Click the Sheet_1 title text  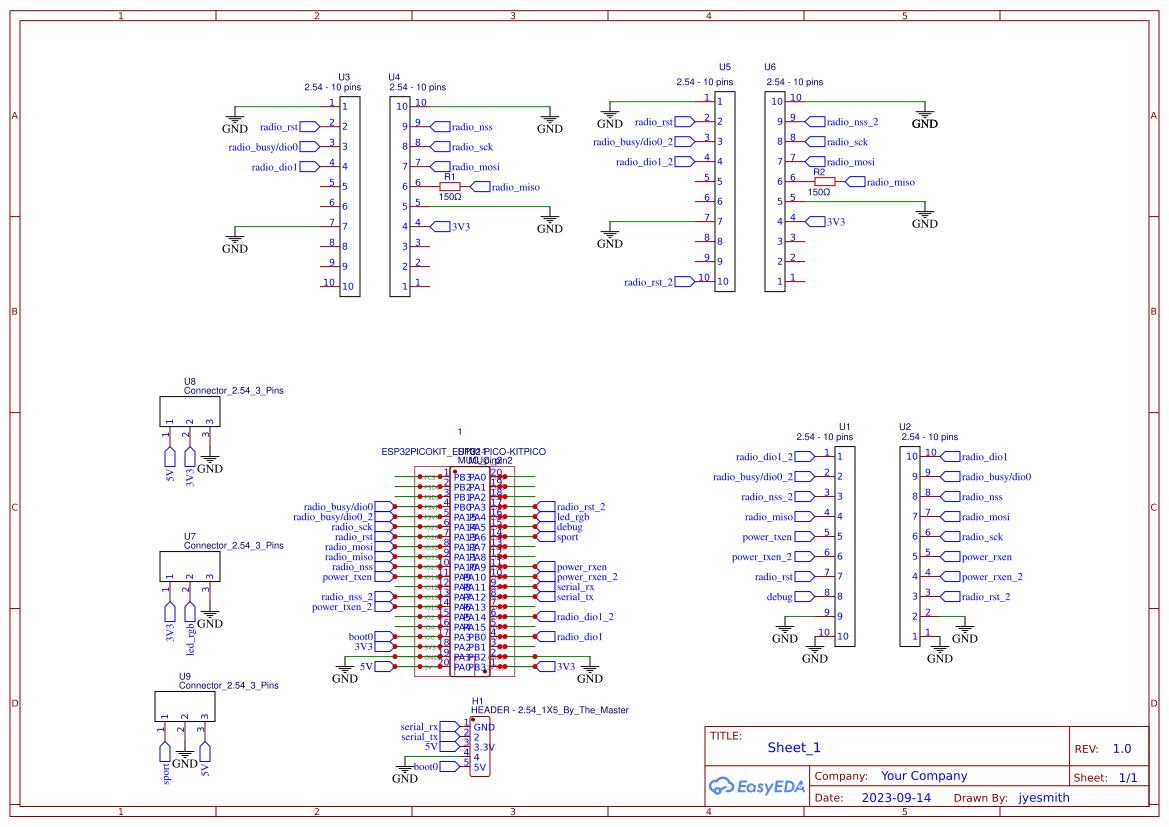793,747
